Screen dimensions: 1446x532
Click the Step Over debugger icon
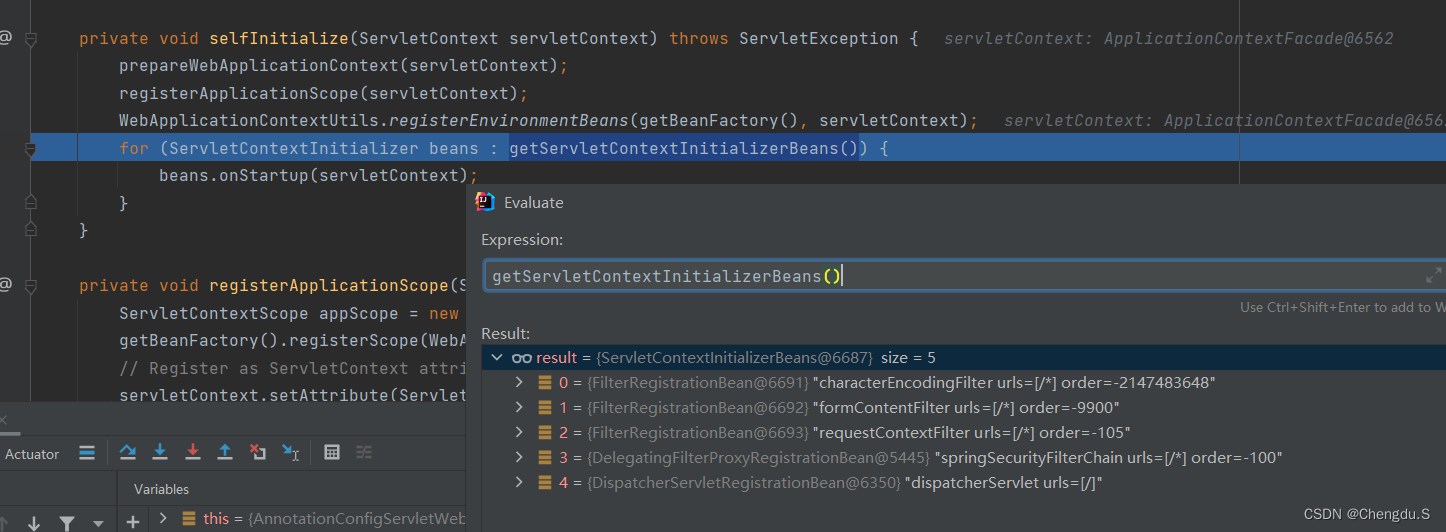coord(127,453)
